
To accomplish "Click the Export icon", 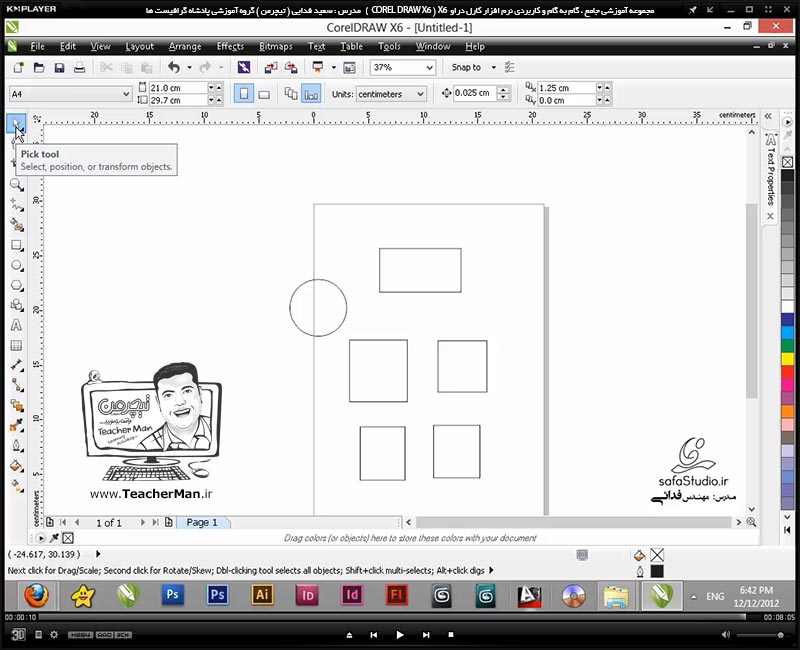I will pos(291,67).
